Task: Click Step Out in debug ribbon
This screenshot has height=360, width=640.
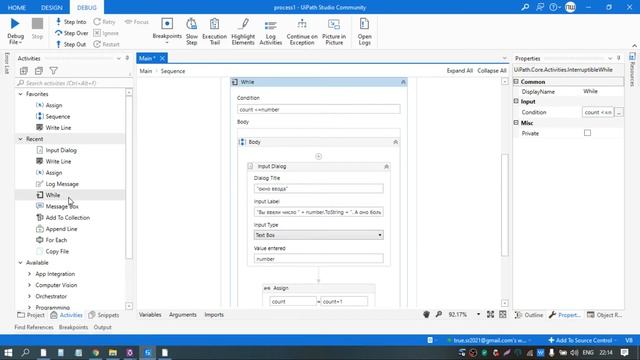Action: (71, 44)
